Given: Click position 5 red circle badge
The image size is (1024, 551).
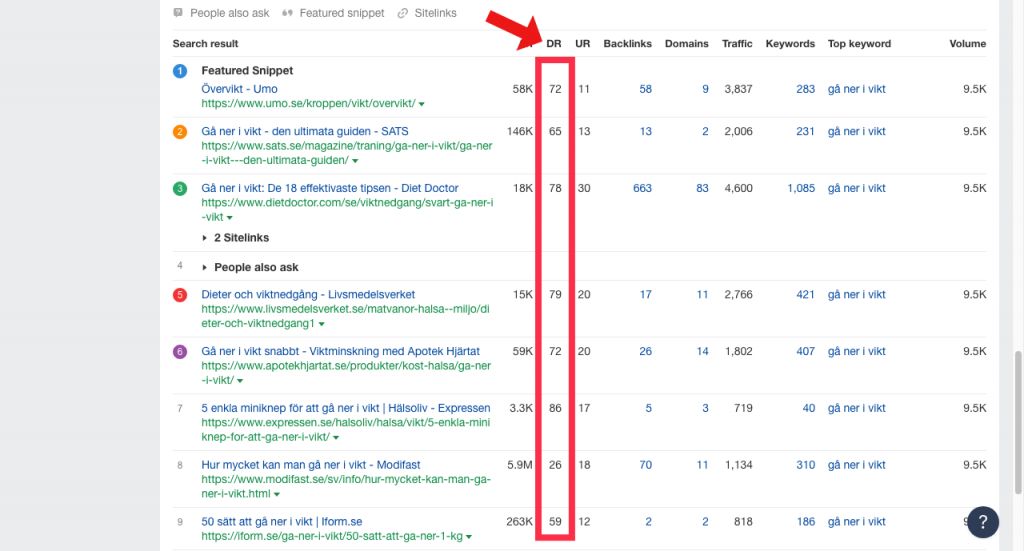Looking at the screenshot, I should coord(180,295).
